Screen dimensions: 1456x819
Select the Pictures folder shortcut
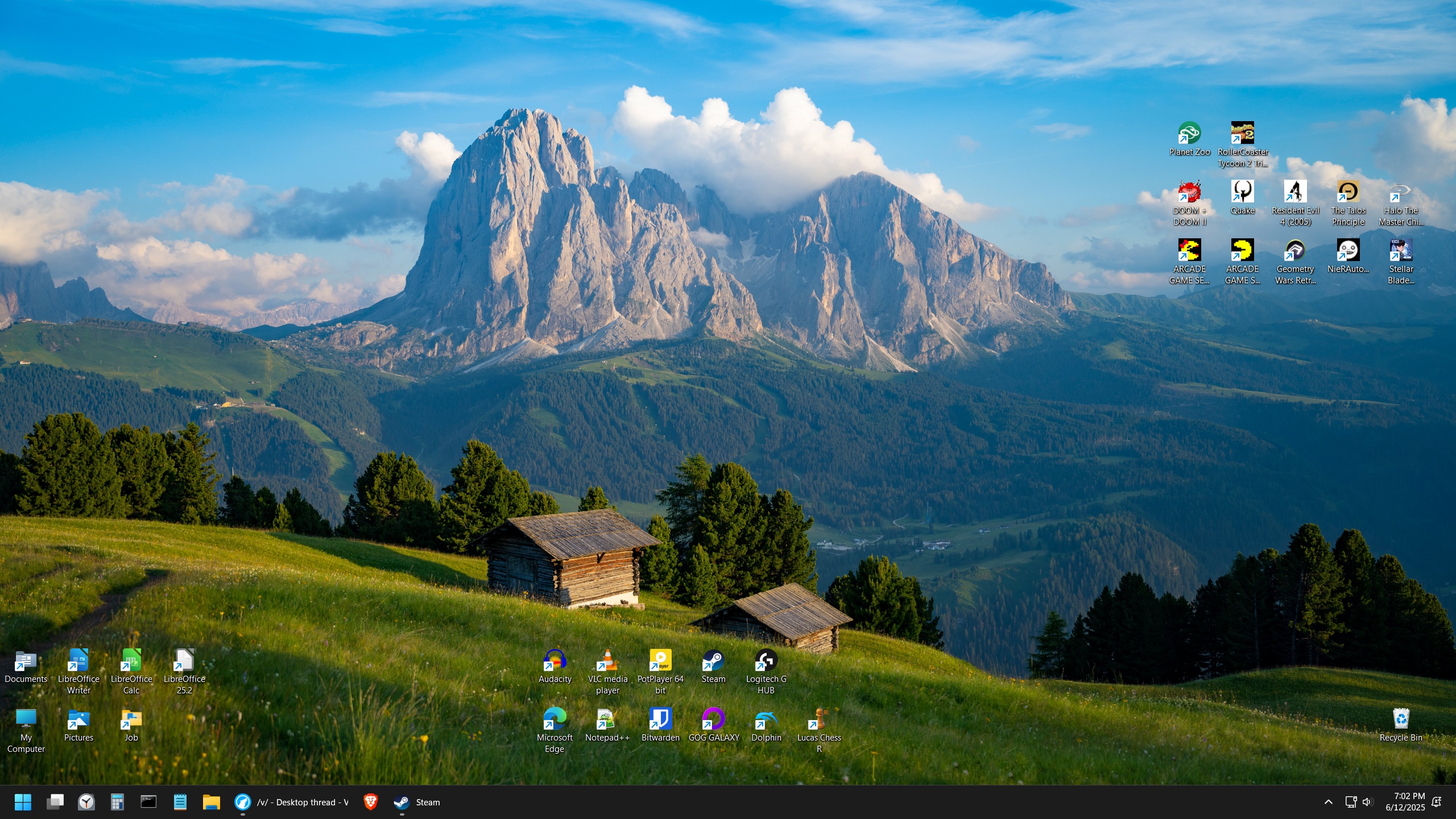click(78, 725)
